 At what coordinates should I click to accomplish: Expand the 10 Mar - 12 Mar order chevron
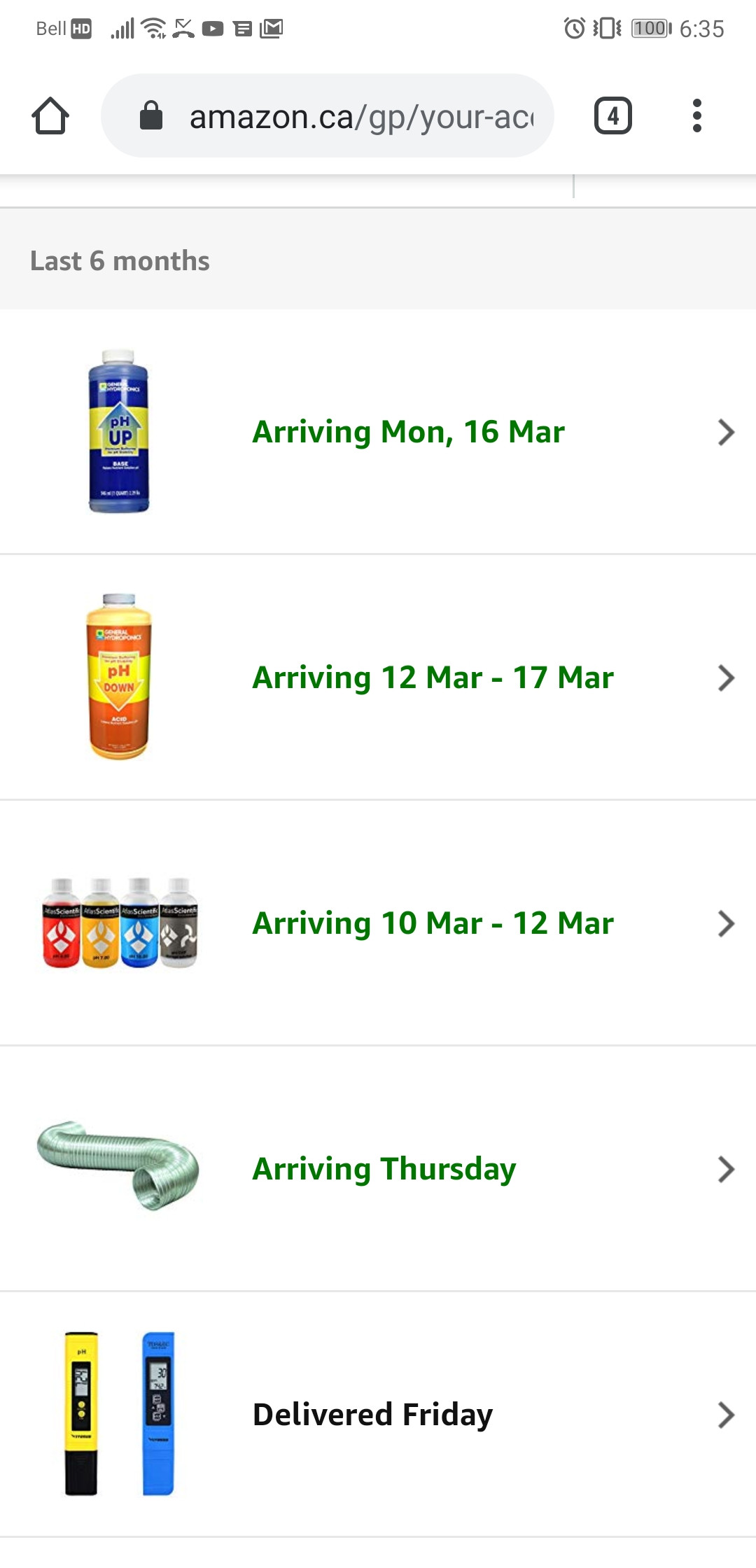click(726, 923)
